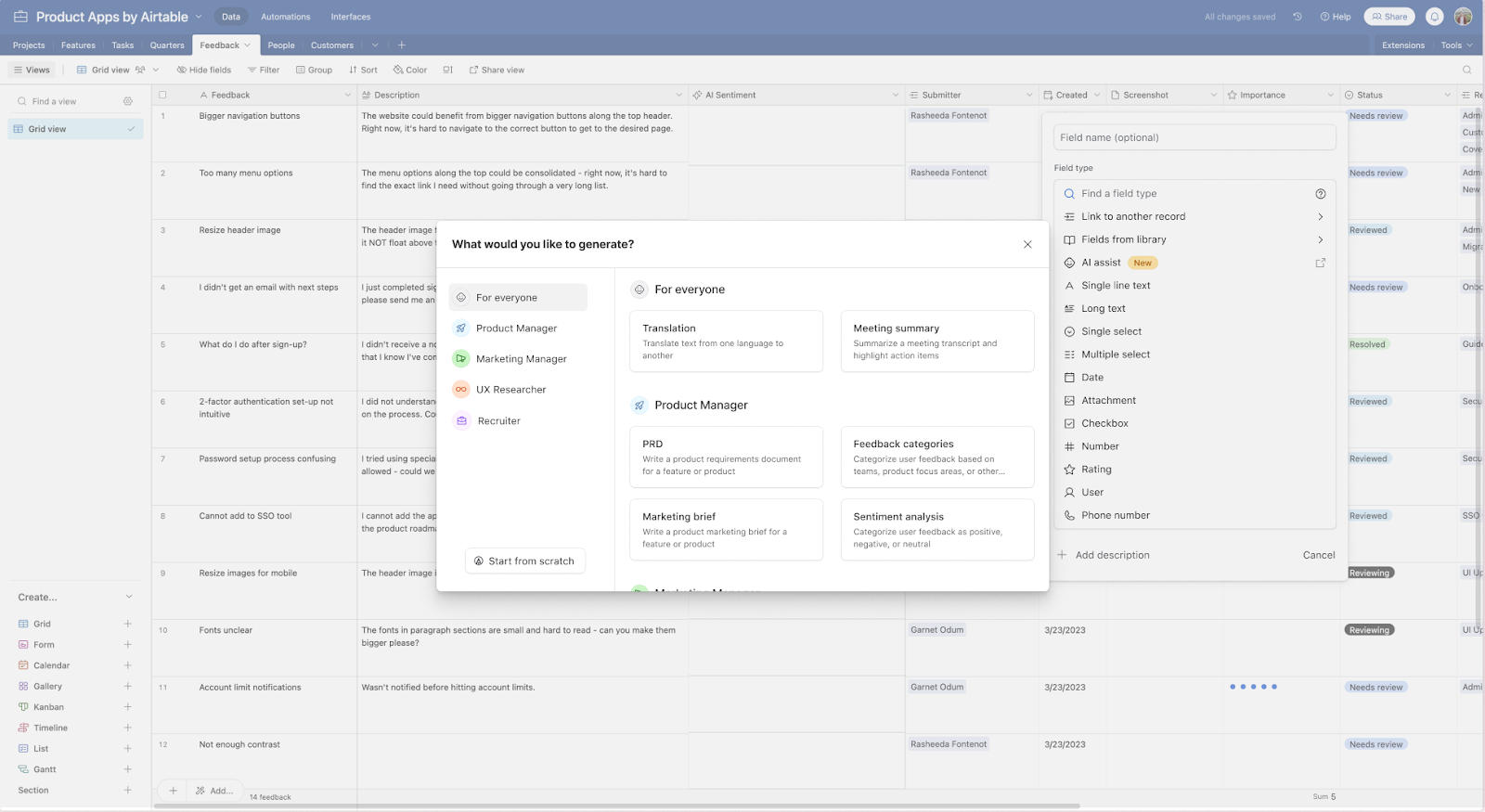Screen dimensions: 1485x812
Task: Click the Importance rating dots in row 11
Action: click(x=1253, y=687)
